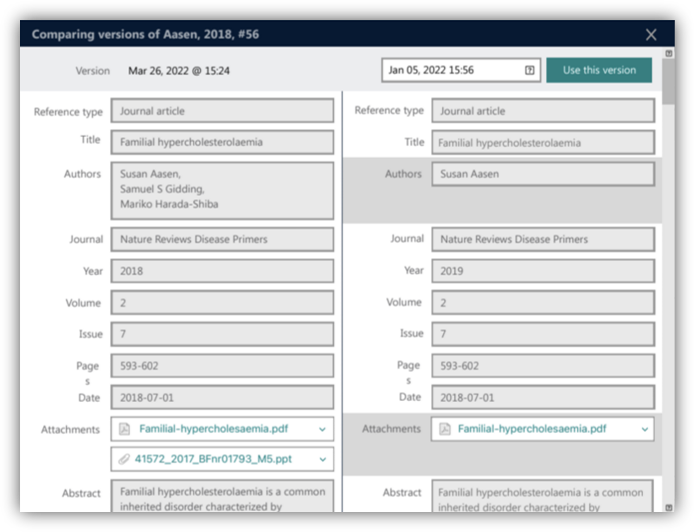This screenshot has height=532, width=695.
Task: Expand 41572_2017_BFnr01793_M5.ppt attachment chevron
Action: (322, 459)
